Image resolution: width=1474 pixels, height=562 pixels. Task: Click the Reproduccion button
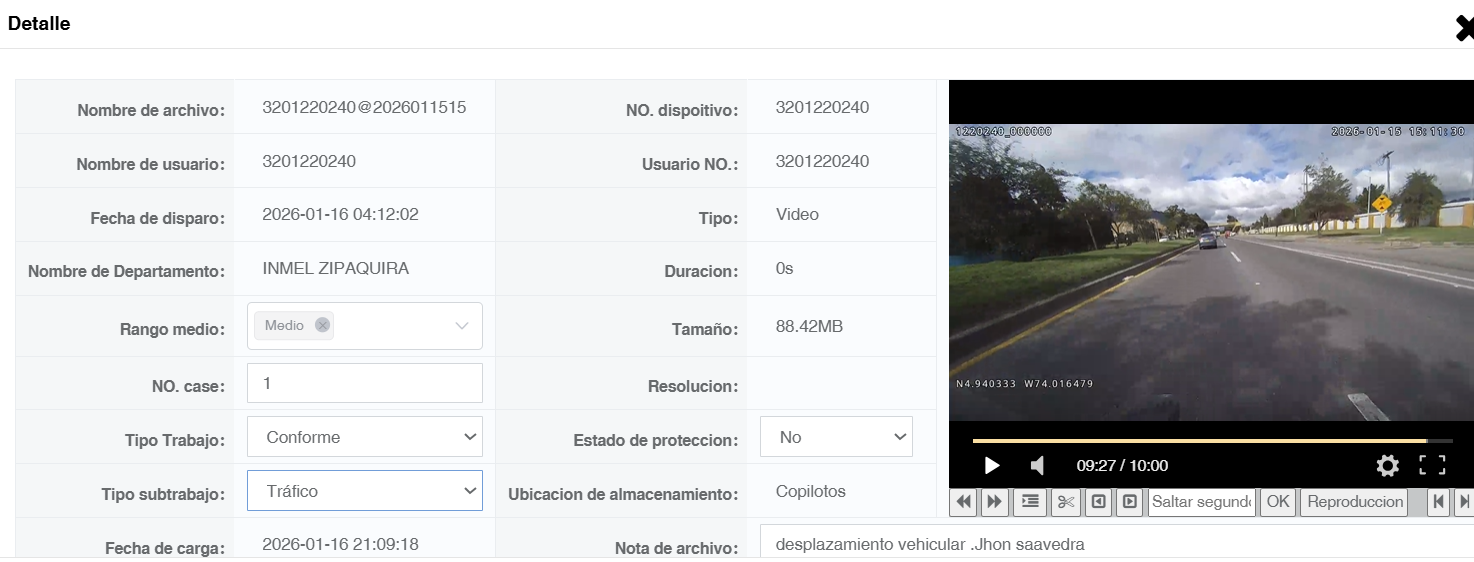[1355, 502]
